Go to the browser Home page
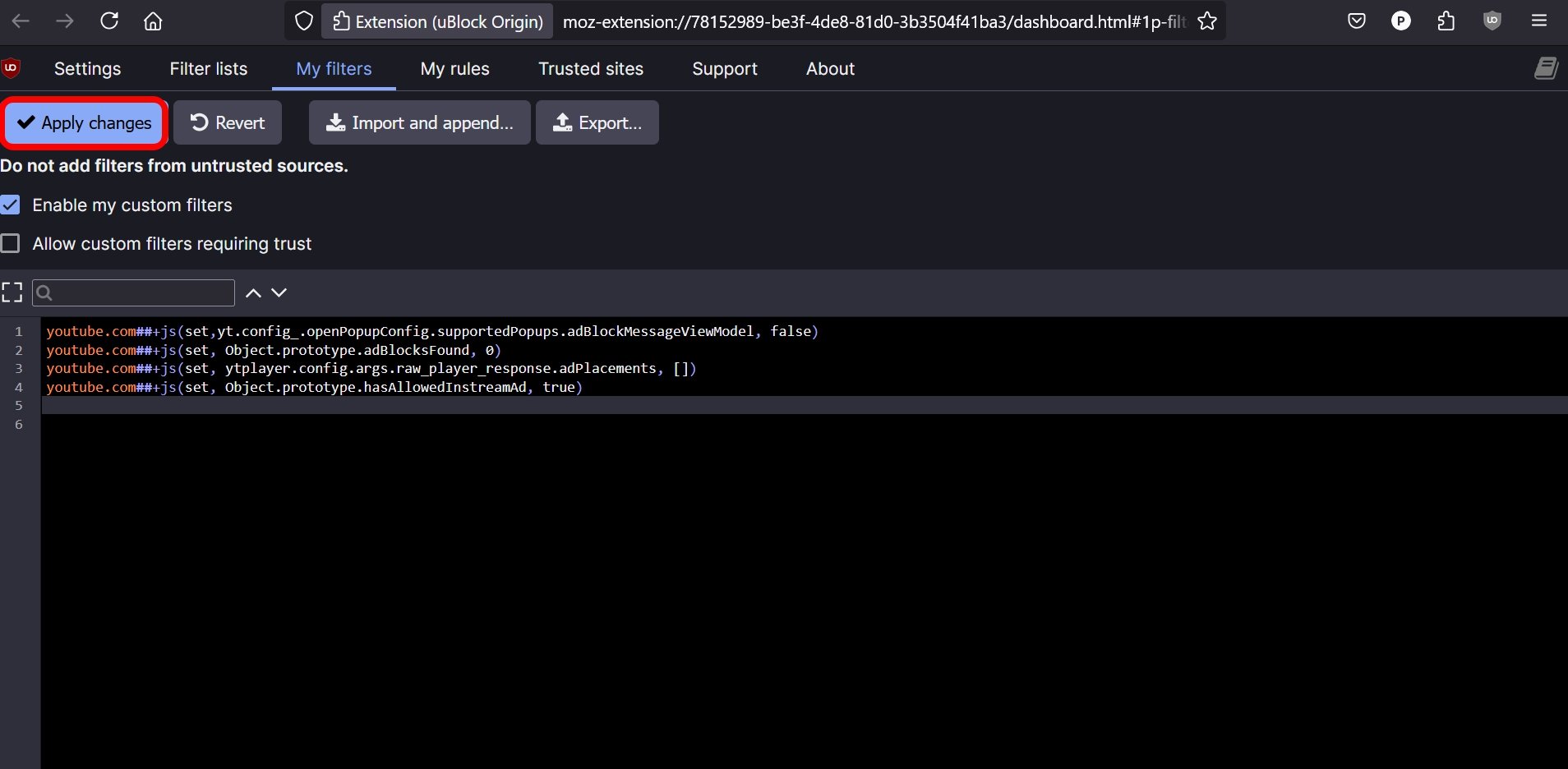Image resolution: width=1568 pixels, height=769 pixels. (x=153, y=21)
